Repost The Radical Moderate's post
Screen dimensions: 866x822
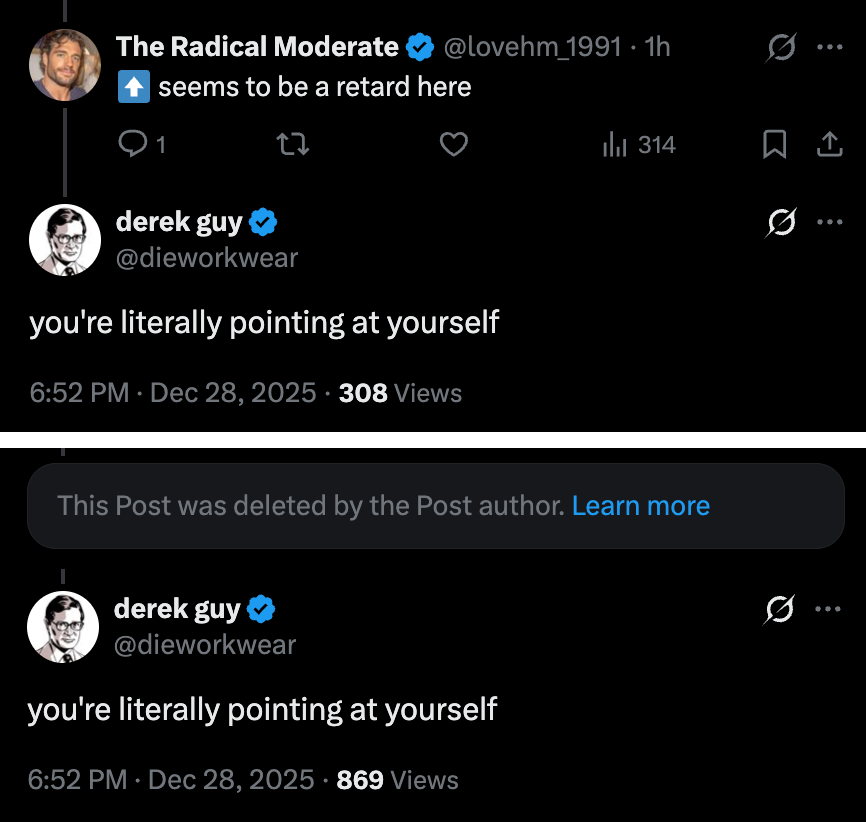pyautogui.click(x=293, y=146)
